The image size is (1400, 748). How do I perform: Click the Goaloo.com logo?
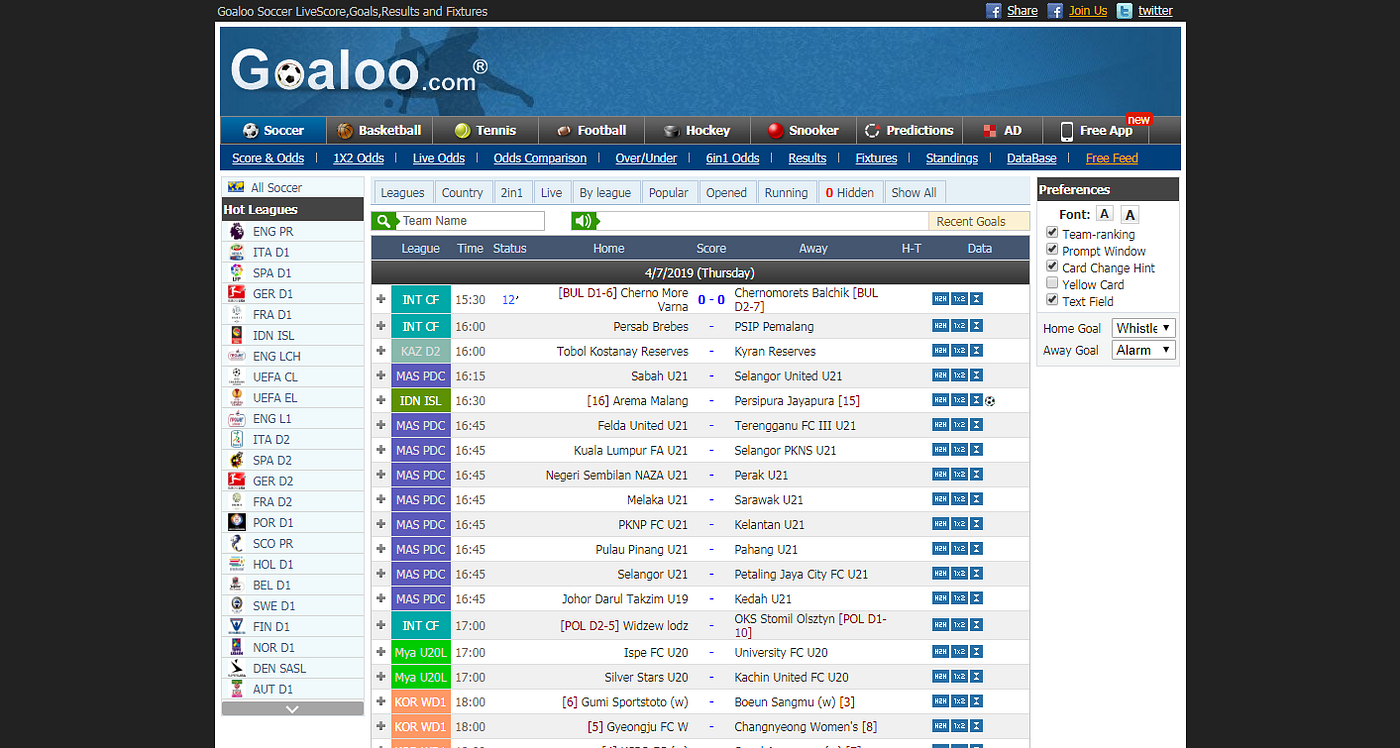coord(359,71)
